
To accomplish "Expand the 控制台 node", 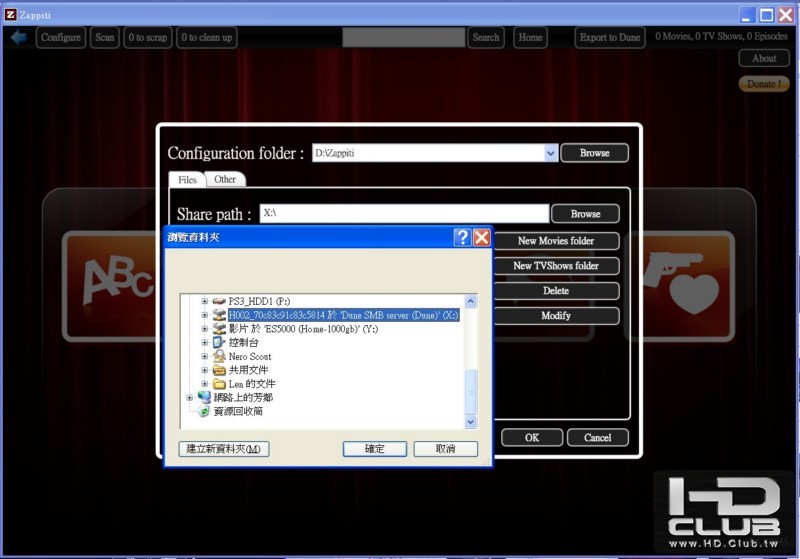I will click(205, 343).
